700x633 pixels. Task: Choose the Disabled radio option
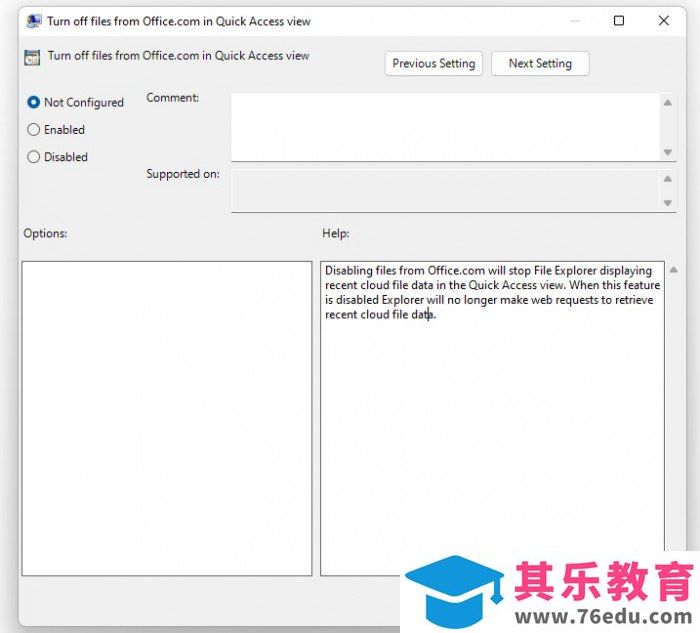point(34,157)
